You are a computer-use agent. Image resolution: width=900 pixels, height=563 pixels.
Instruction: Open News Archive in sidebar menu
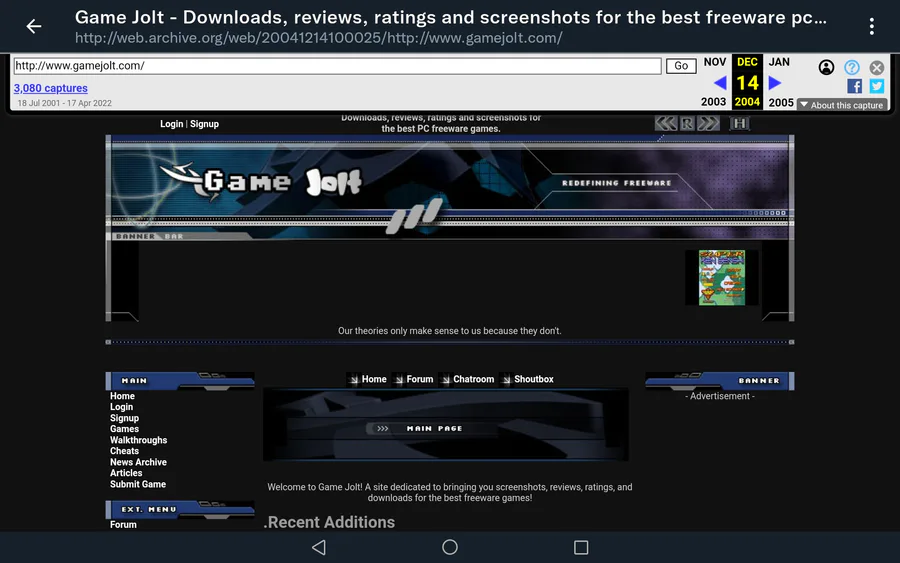point(138,463)
